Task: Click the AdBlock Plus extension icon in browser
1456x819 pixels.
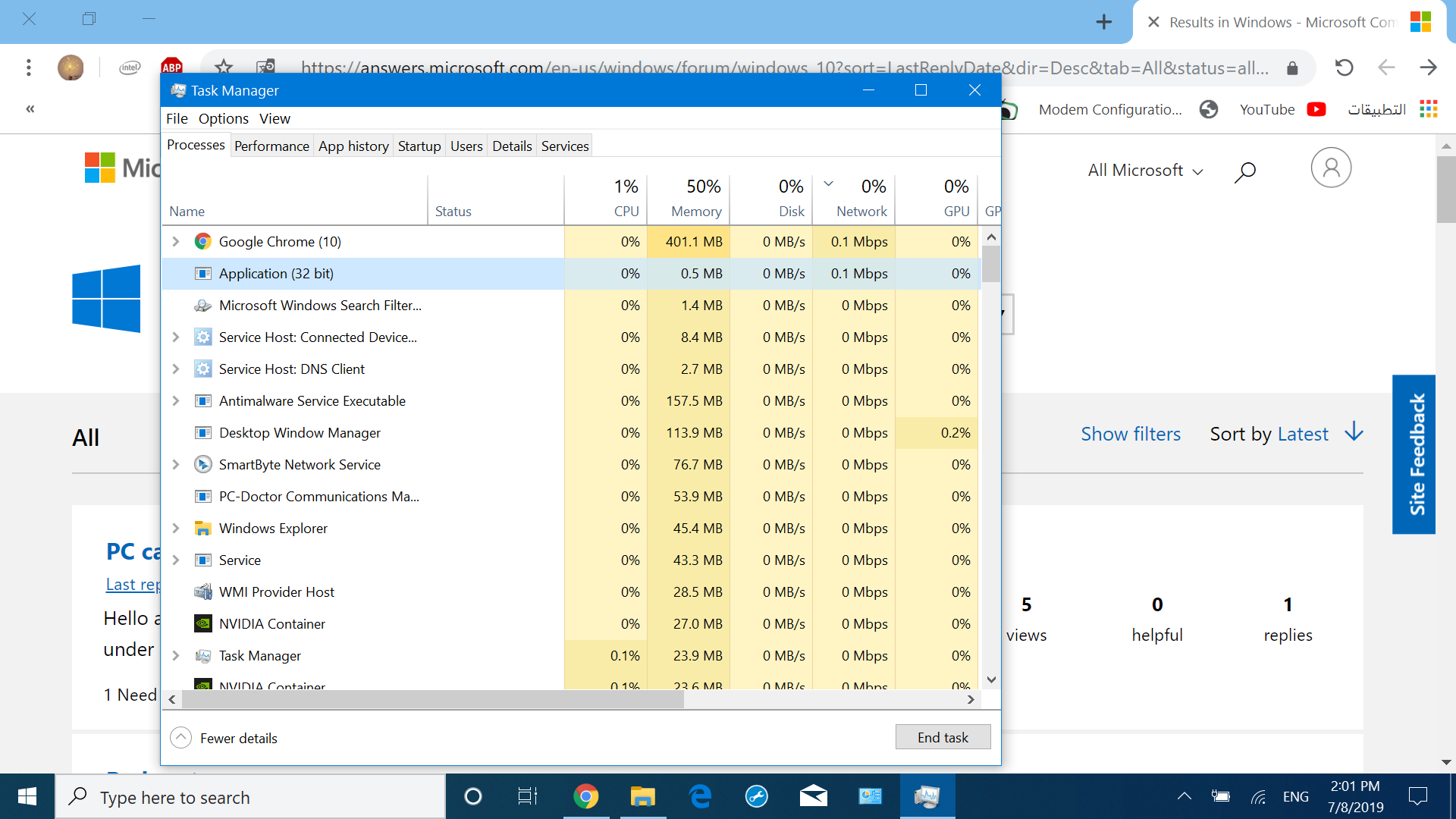Action: point(172,67)
